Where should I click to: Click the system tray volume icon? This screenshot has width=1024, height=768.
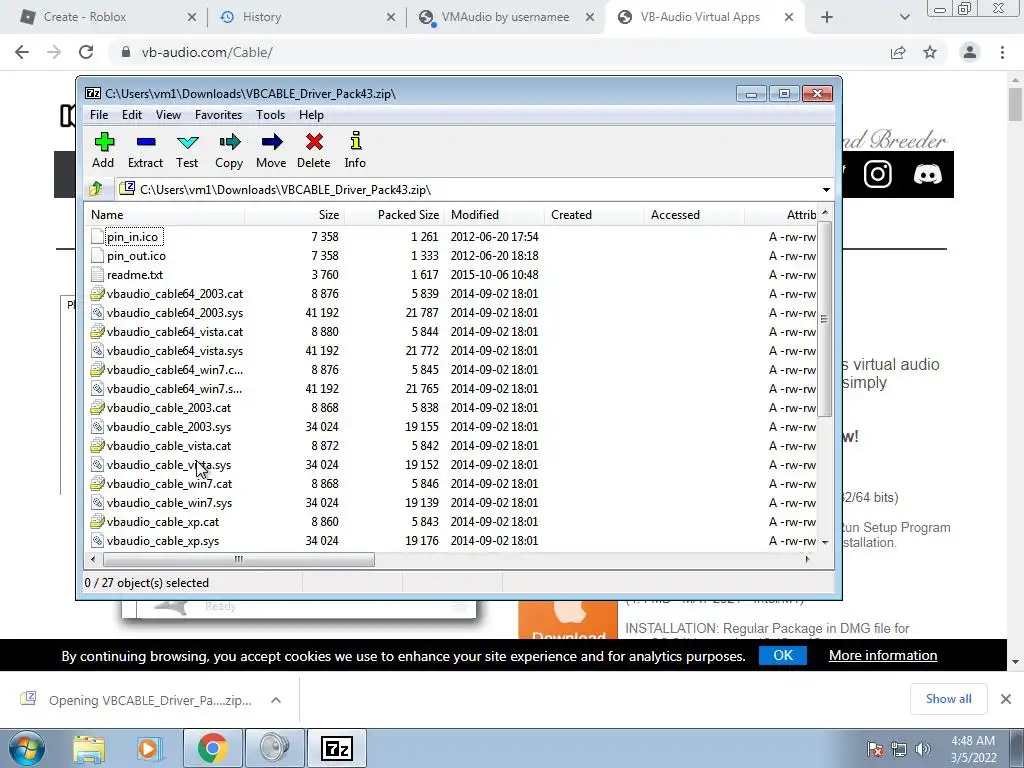[923, 749]
